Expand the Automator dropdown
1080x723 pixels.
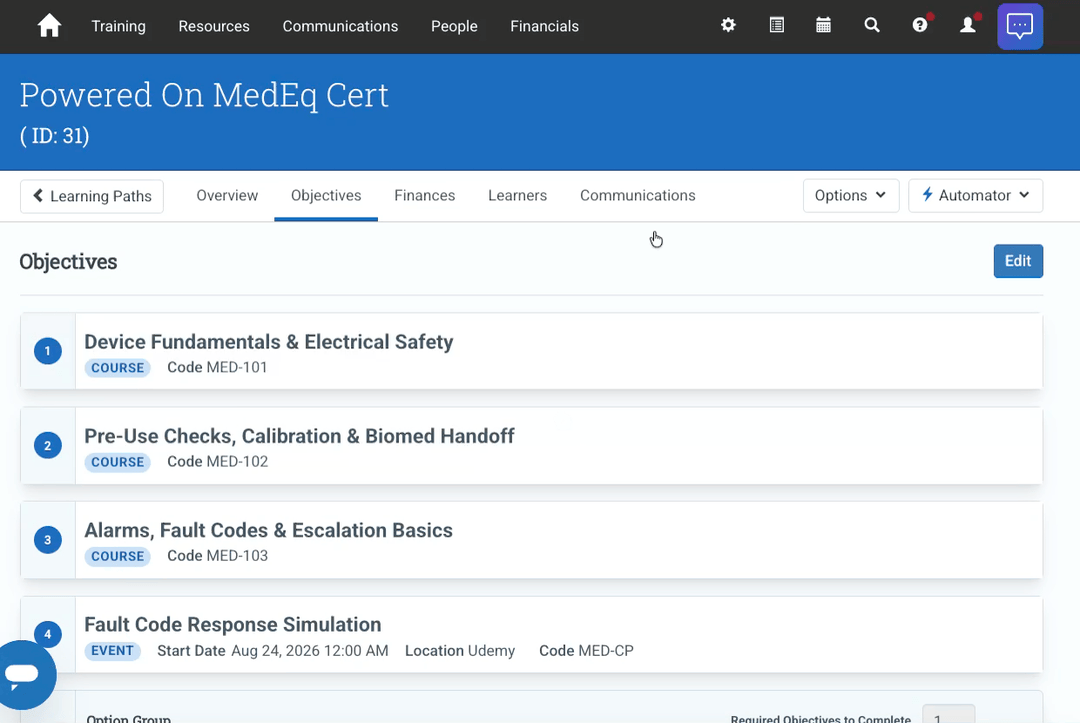975,196
